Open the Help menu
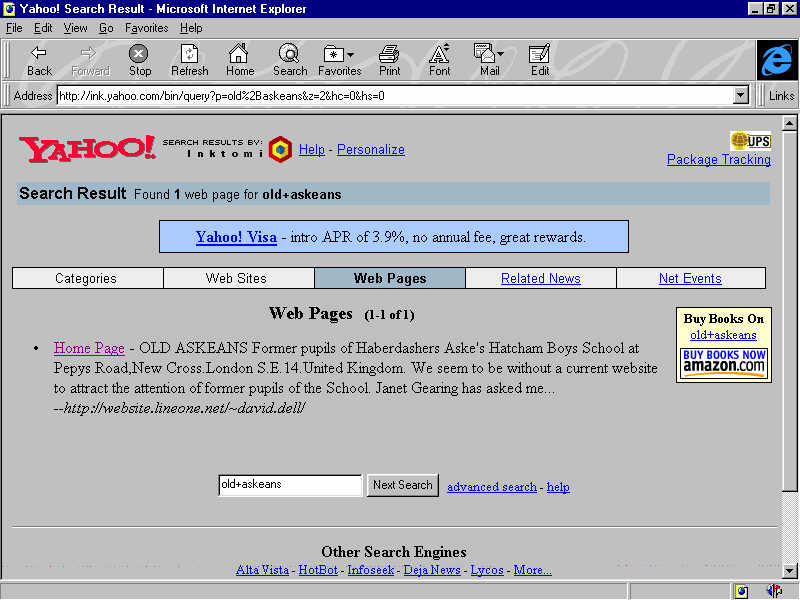This screenshot has height=600, width=800. coord(191,28)
